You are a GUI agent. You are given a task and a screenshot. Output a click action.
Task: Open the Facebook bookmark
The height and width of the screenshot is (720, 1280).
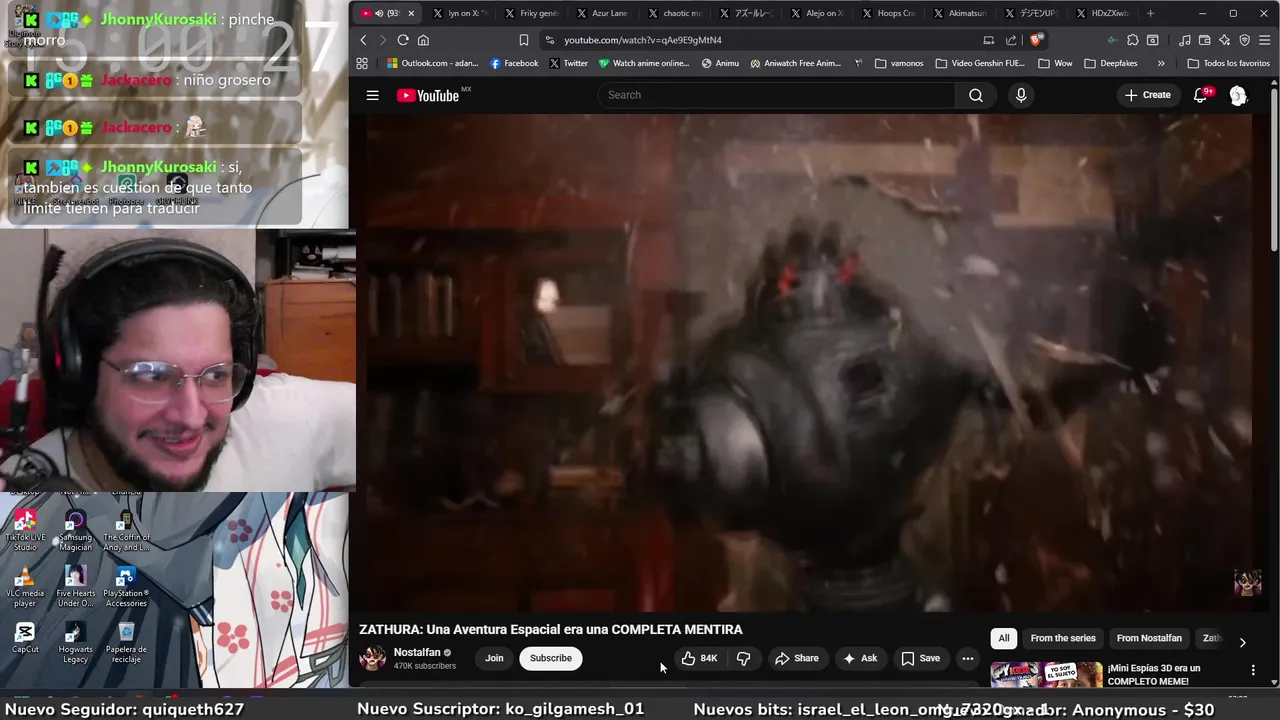pos(514,63)
